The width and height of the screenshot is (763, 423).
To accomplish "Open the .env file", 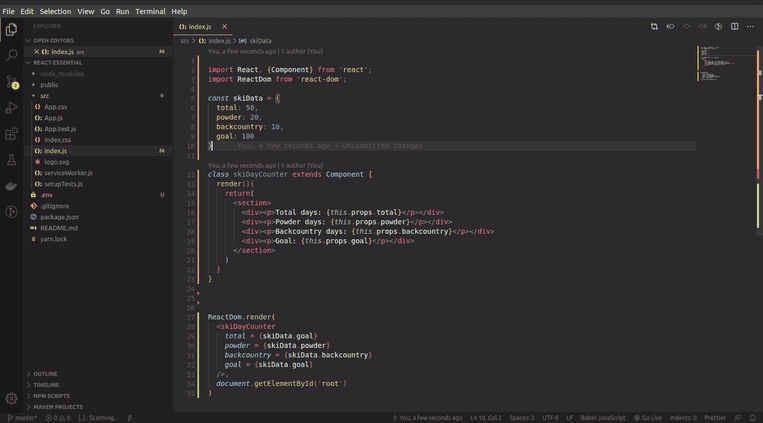I will coord(47,195).
